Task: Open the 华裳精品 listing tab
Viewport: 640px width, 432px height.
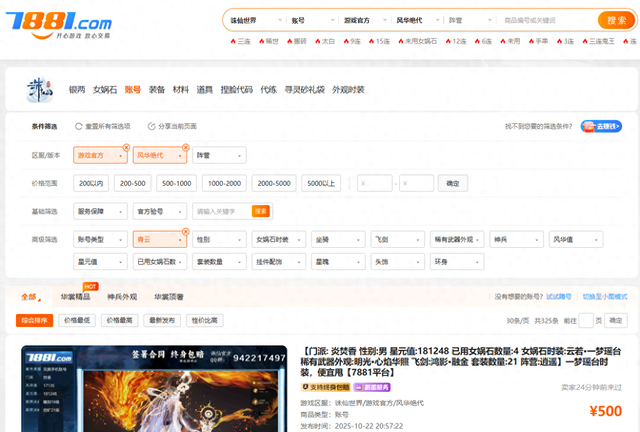Action: click(x=75, y=297)
